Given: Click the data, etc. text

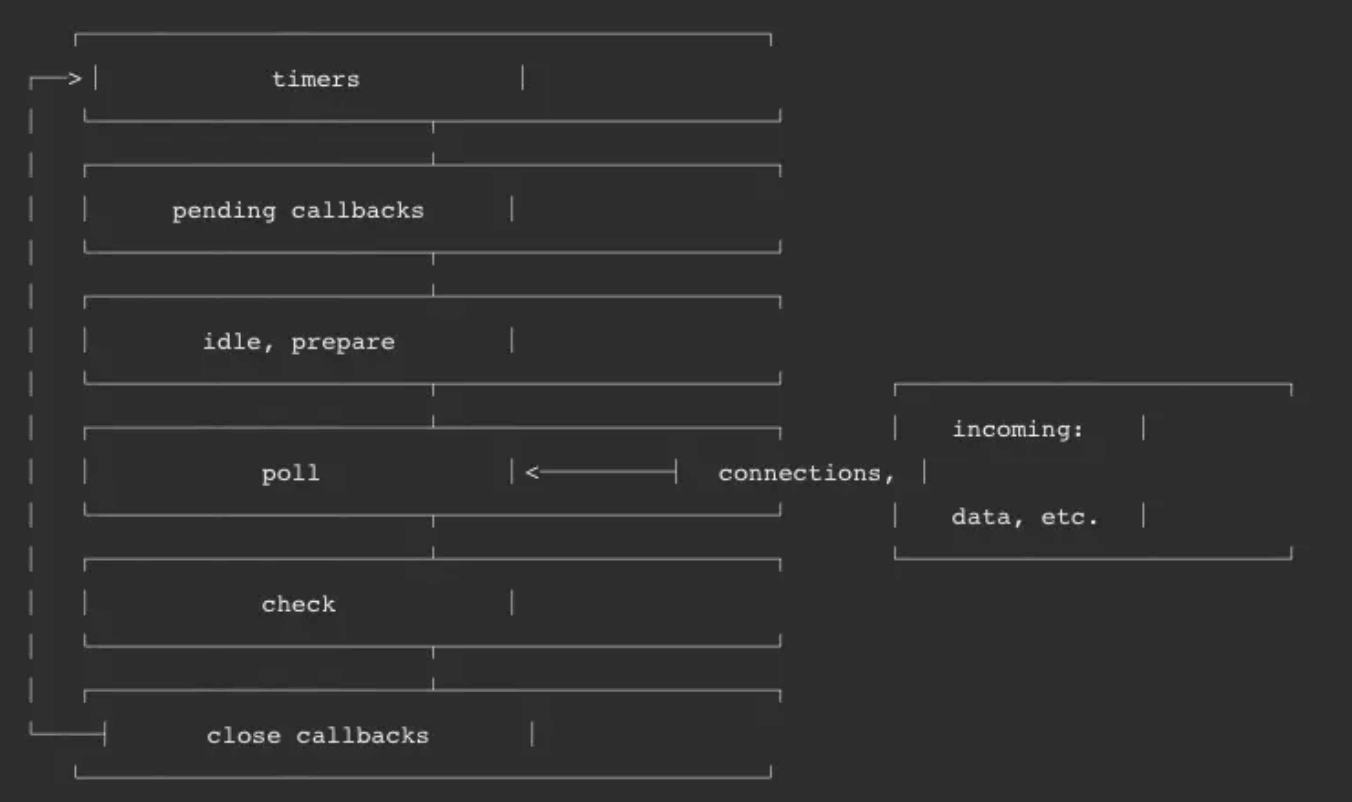Looking at the screenshot, I should click(1025, 517).
